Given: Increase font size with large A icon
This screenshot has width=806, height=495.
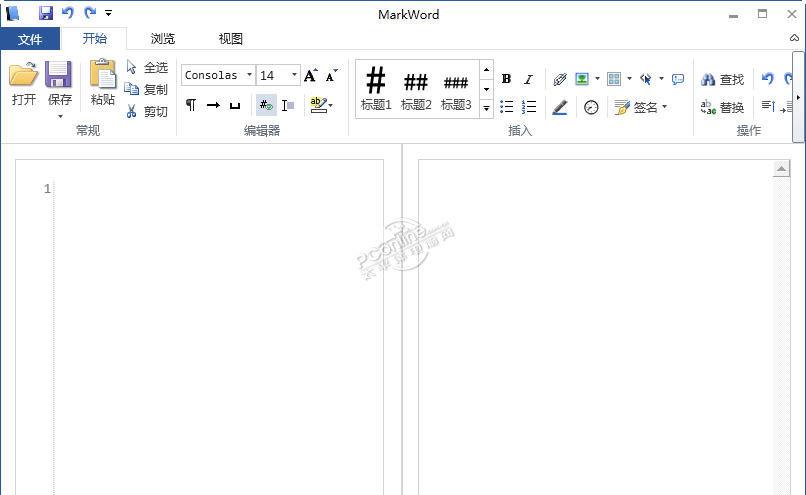Looking at the screenshot, I should (310, 76).
